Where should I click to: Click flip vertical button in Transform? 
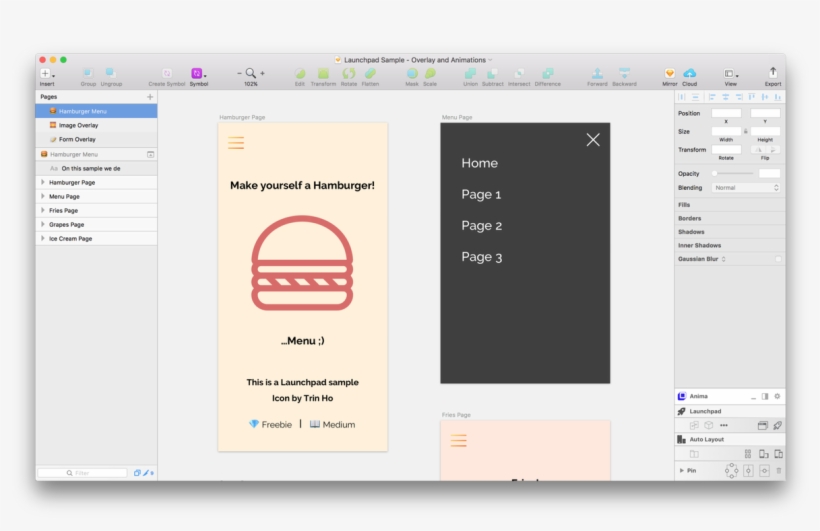coord(773,150)
